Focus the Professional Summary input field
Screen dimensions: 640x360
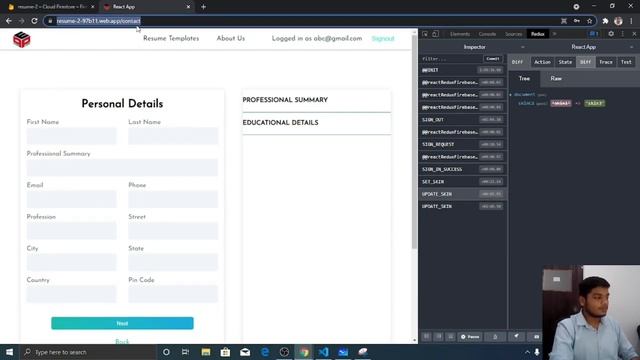[122, 167]
